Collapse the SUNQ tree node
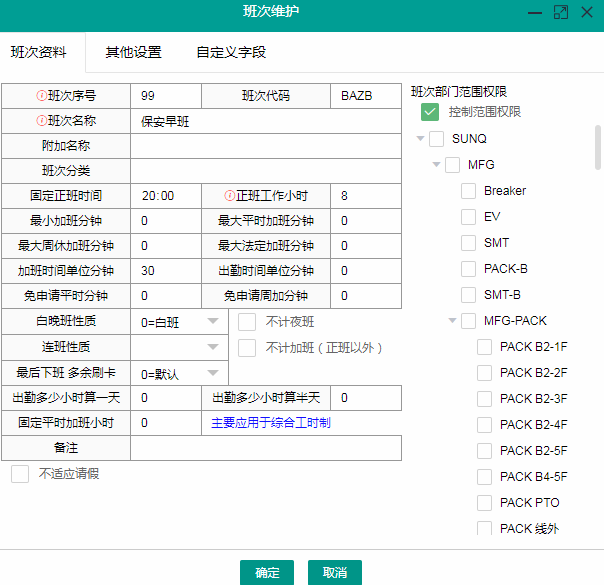604x585 pixels. (420, 138)
